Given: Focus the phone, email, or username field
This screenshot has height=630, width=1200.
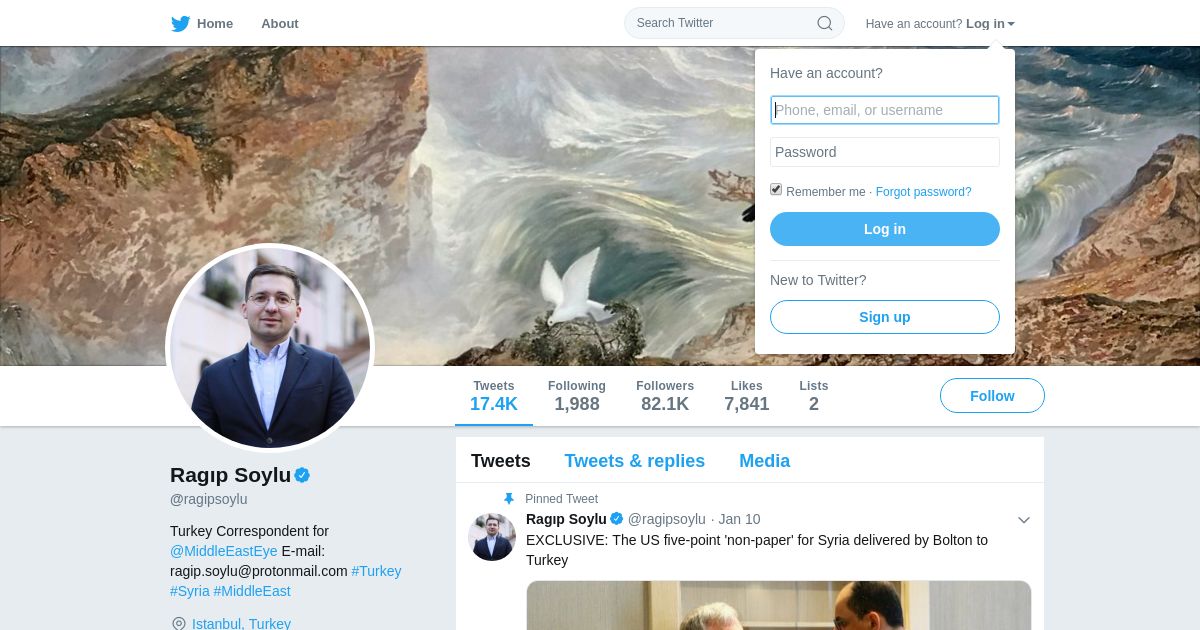Looking at the screenshot, I should tap(885, 110).
